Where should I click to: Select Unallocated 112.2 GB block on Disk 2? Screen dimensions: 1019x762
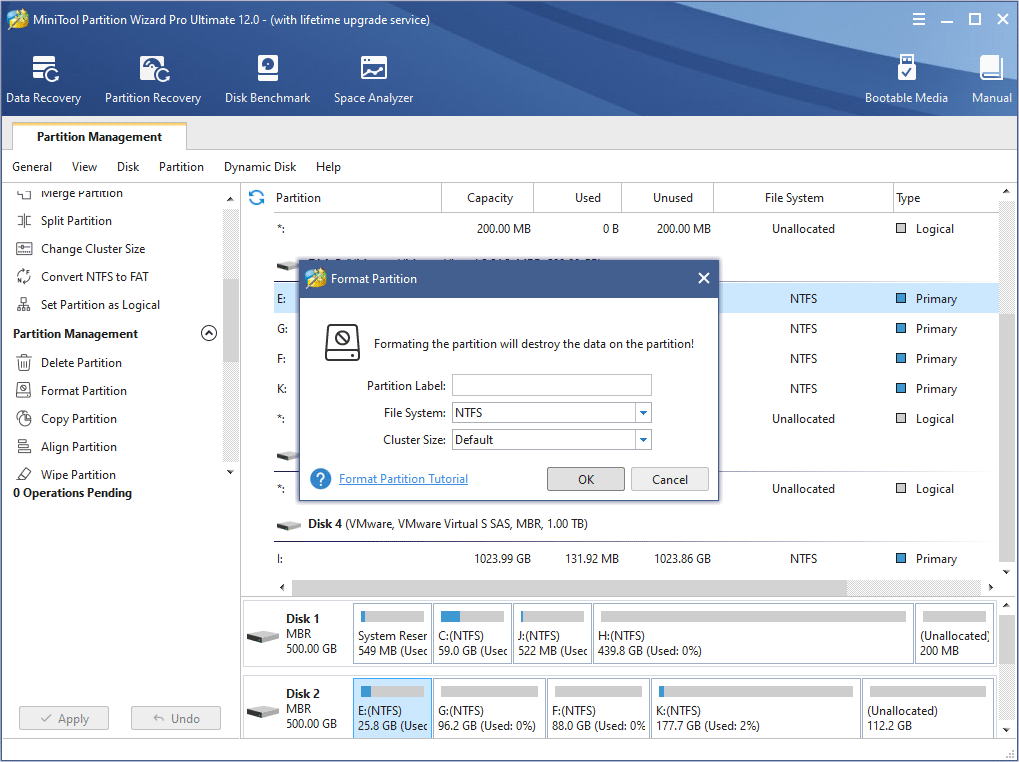pyautogui.click(x=928, y=709)
